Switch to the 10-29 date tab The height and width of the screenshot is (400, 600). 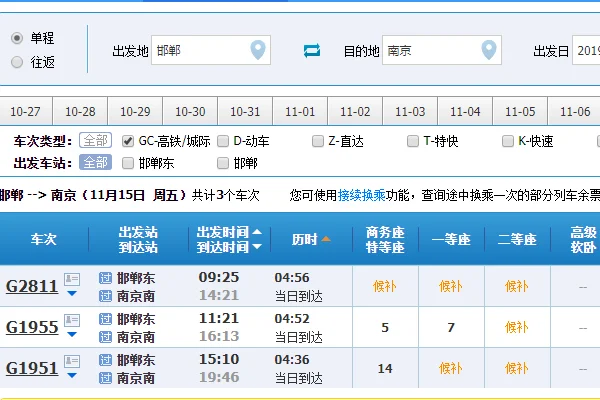[135, 111]
